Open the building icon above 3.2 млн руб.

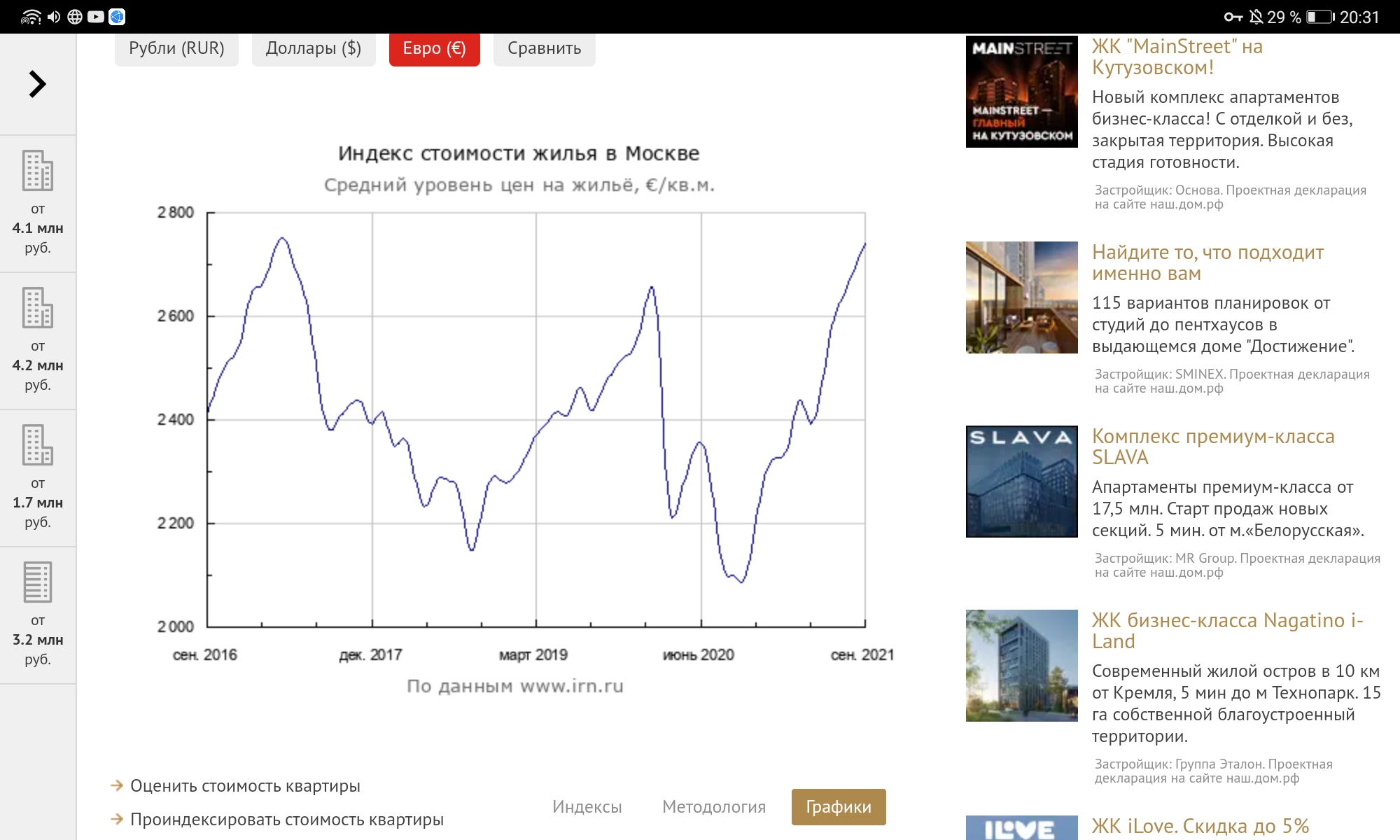point(37,582)
